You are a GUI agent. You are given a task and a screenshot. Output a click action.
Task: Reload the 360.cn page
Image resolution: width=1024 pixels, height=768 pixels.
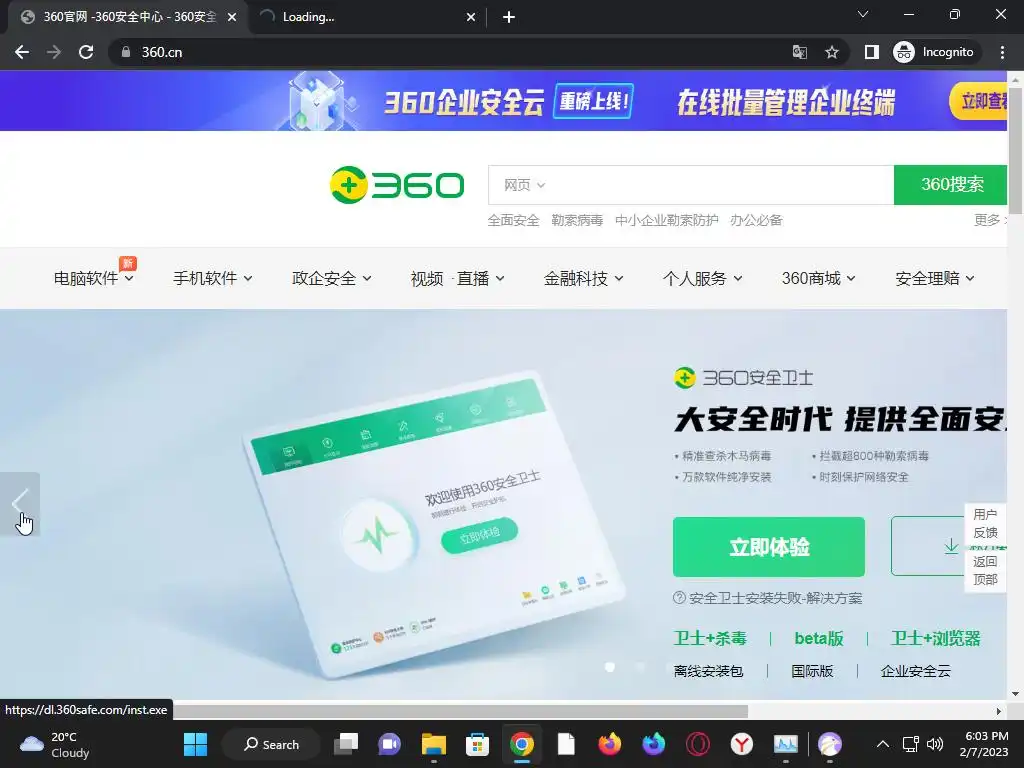coord(86,52)
